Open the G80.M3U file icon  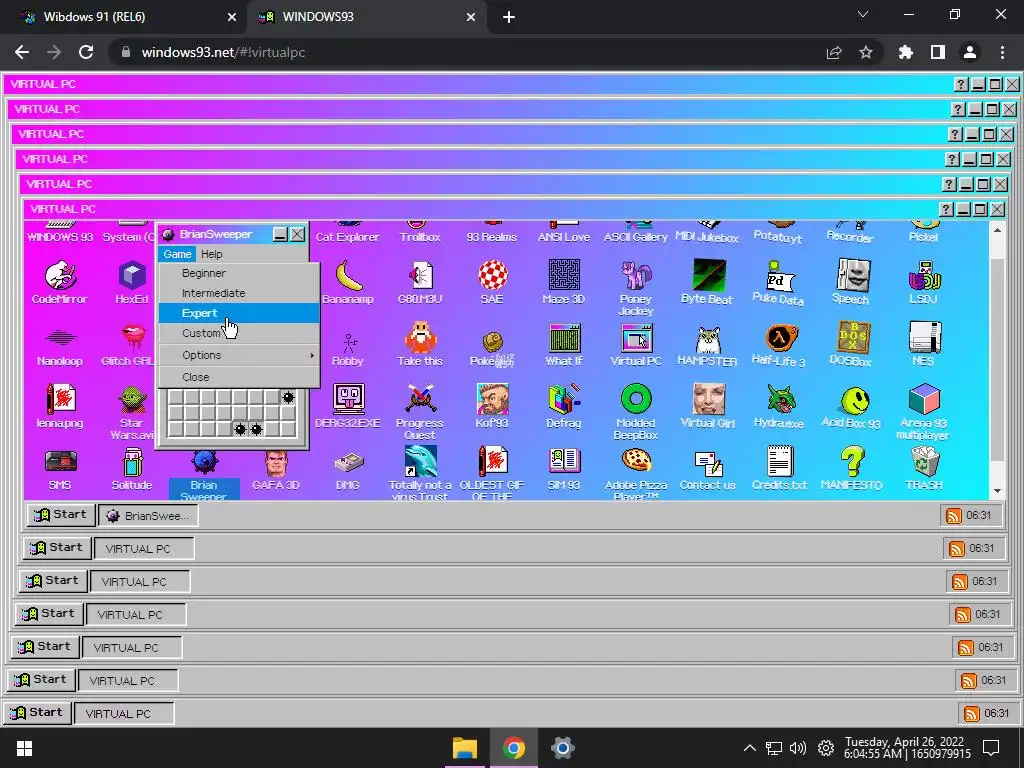pyautogui.click(x=420, y=281)
